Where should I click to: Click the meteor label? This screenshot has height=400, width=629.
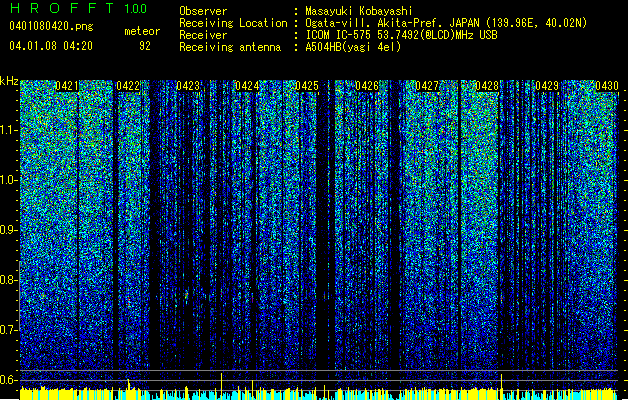coord(142,31)
